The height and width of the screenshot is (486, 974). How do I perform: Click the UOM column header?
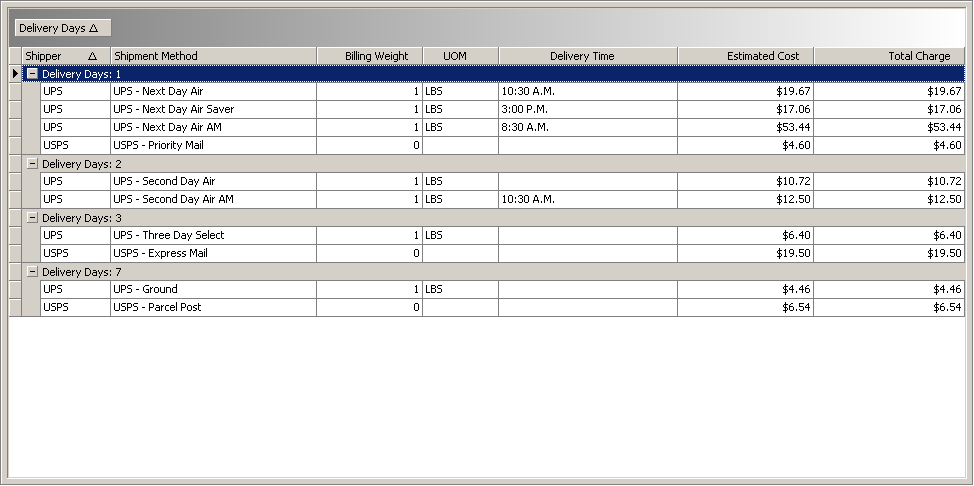click(x=459, y=56)
